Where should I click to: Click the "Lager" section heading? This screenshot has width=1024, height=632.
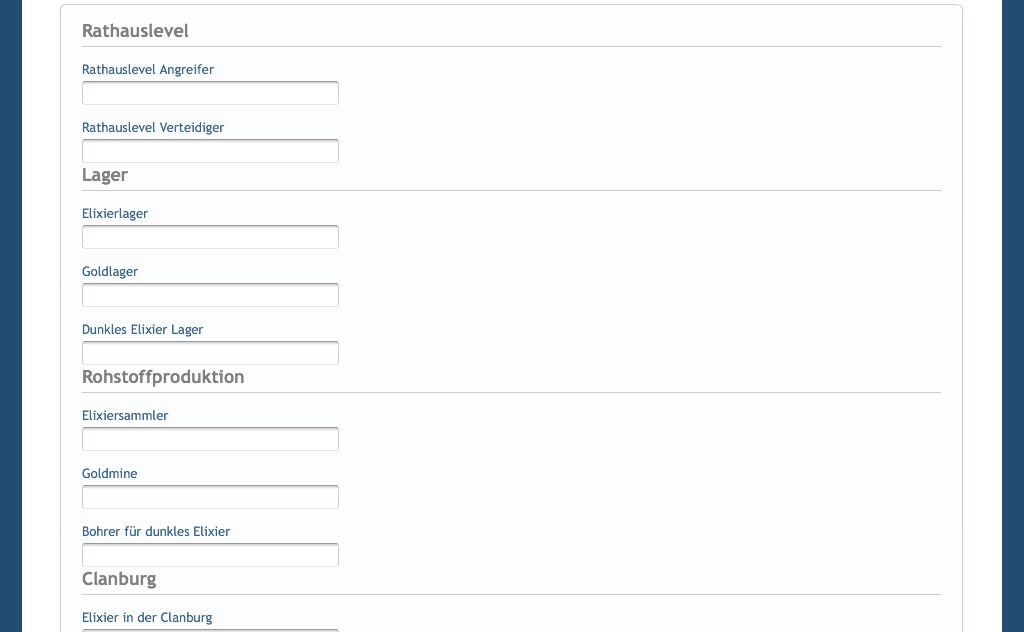click(x=105, y=175)
